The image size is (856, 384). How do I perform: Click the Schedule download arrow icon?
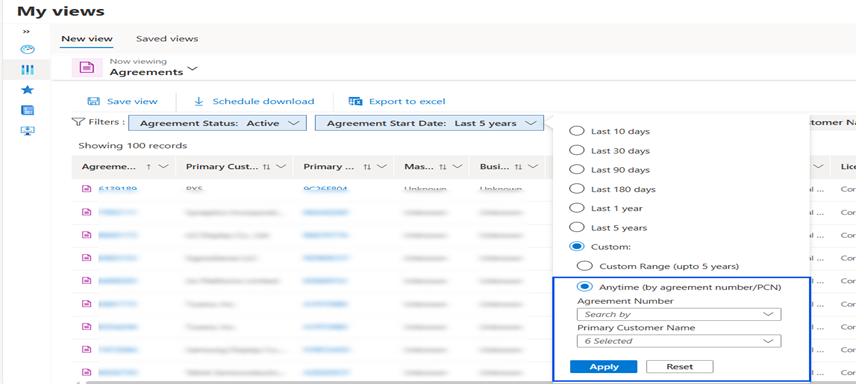(199, 101)
